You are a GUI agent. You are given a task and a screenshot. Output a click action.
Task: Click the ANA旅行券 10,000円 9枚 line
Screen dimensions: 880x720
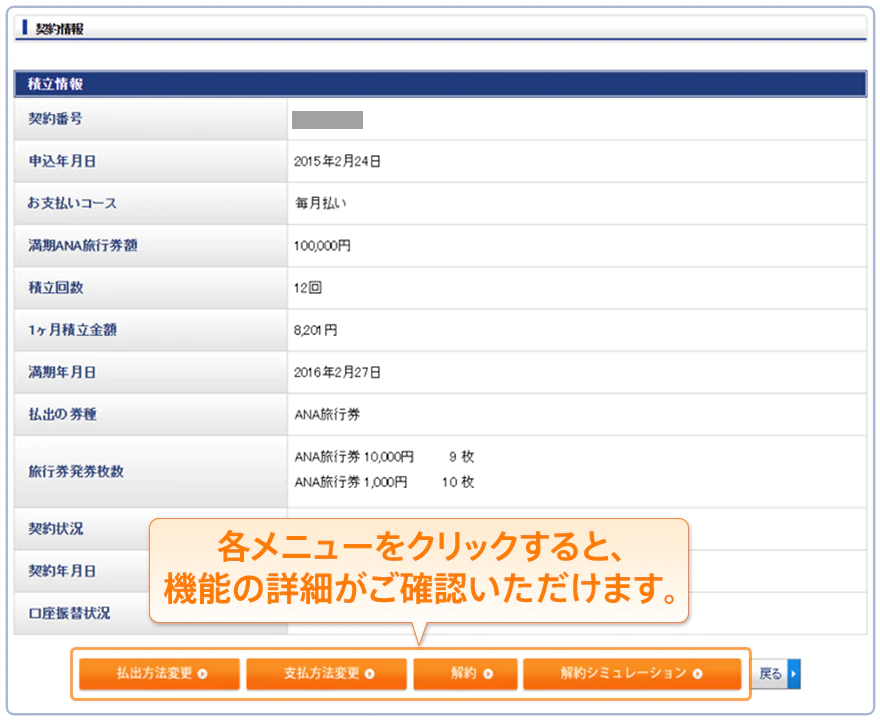383,457
